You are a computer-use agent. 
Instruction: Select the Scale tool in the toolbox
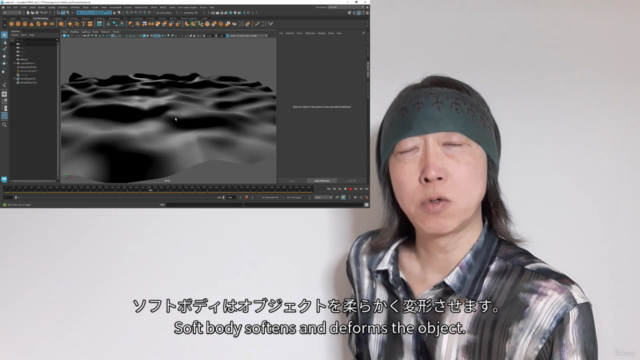(4, 71)
